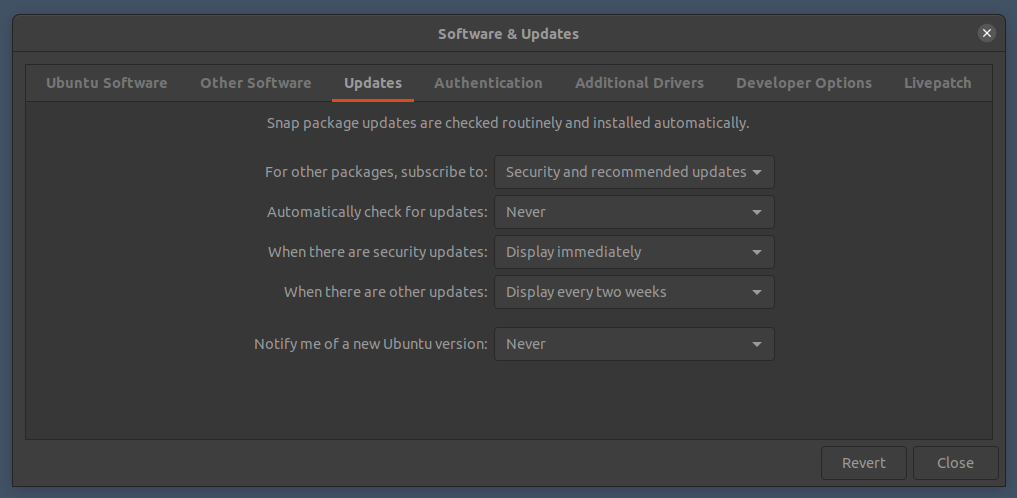Go to the Authentication tab

point(488,83)
